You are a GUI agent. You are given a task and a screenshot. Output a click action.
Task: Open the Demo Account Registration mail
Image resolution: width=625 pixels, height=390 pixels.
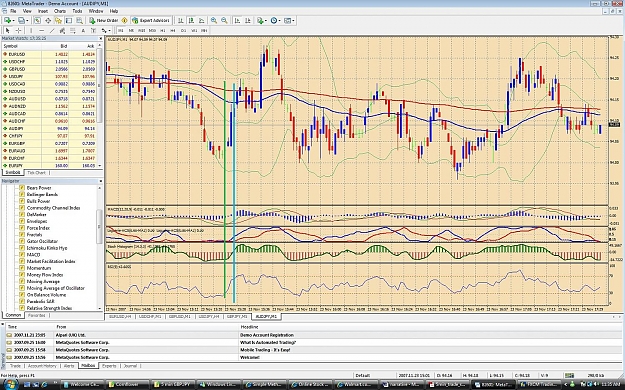(x=267, y=335)
